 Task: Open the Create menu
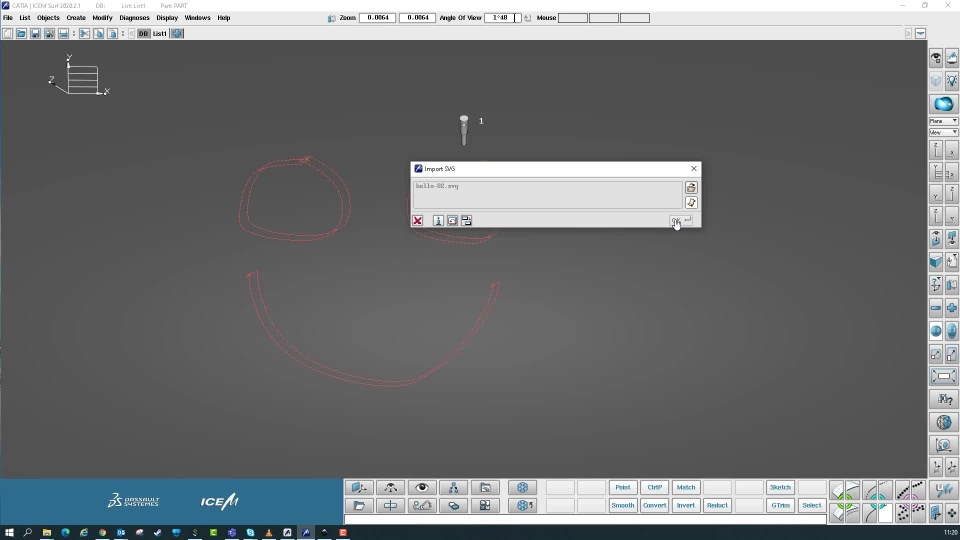click(x=76, y=18)
